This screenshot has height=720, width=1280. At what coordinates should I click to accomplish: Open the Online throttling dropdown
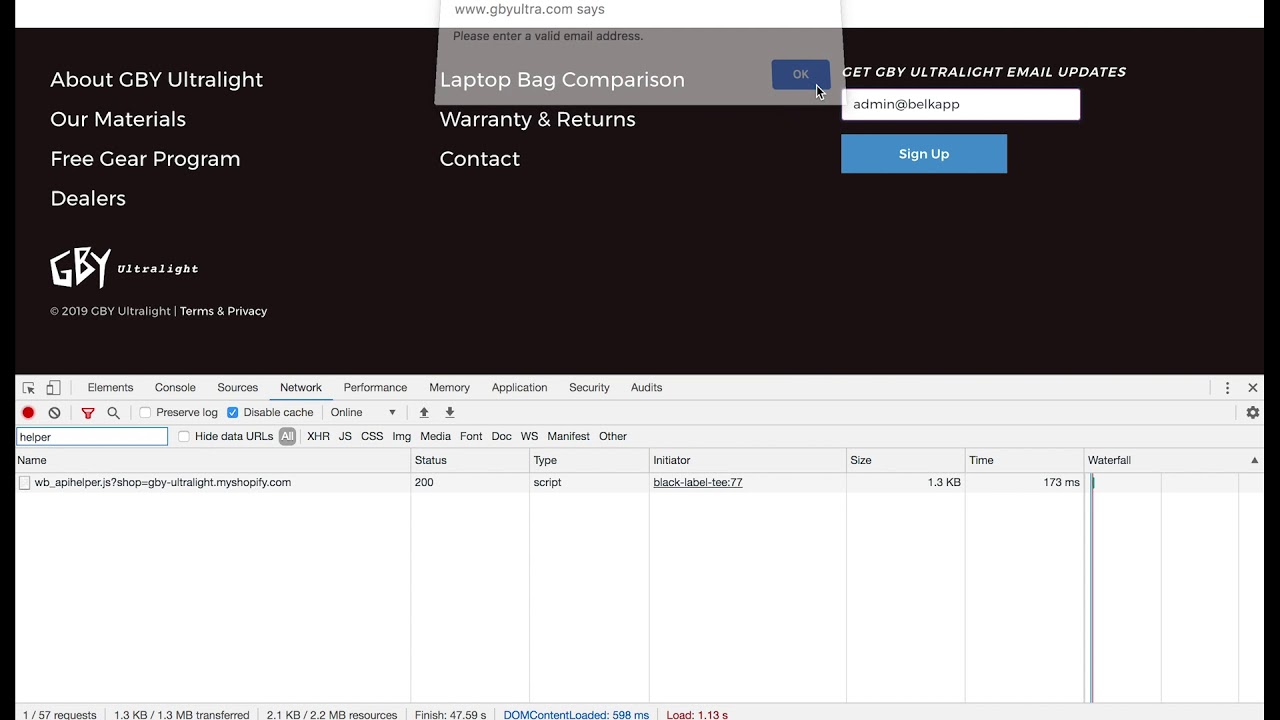tap(364, 412)
